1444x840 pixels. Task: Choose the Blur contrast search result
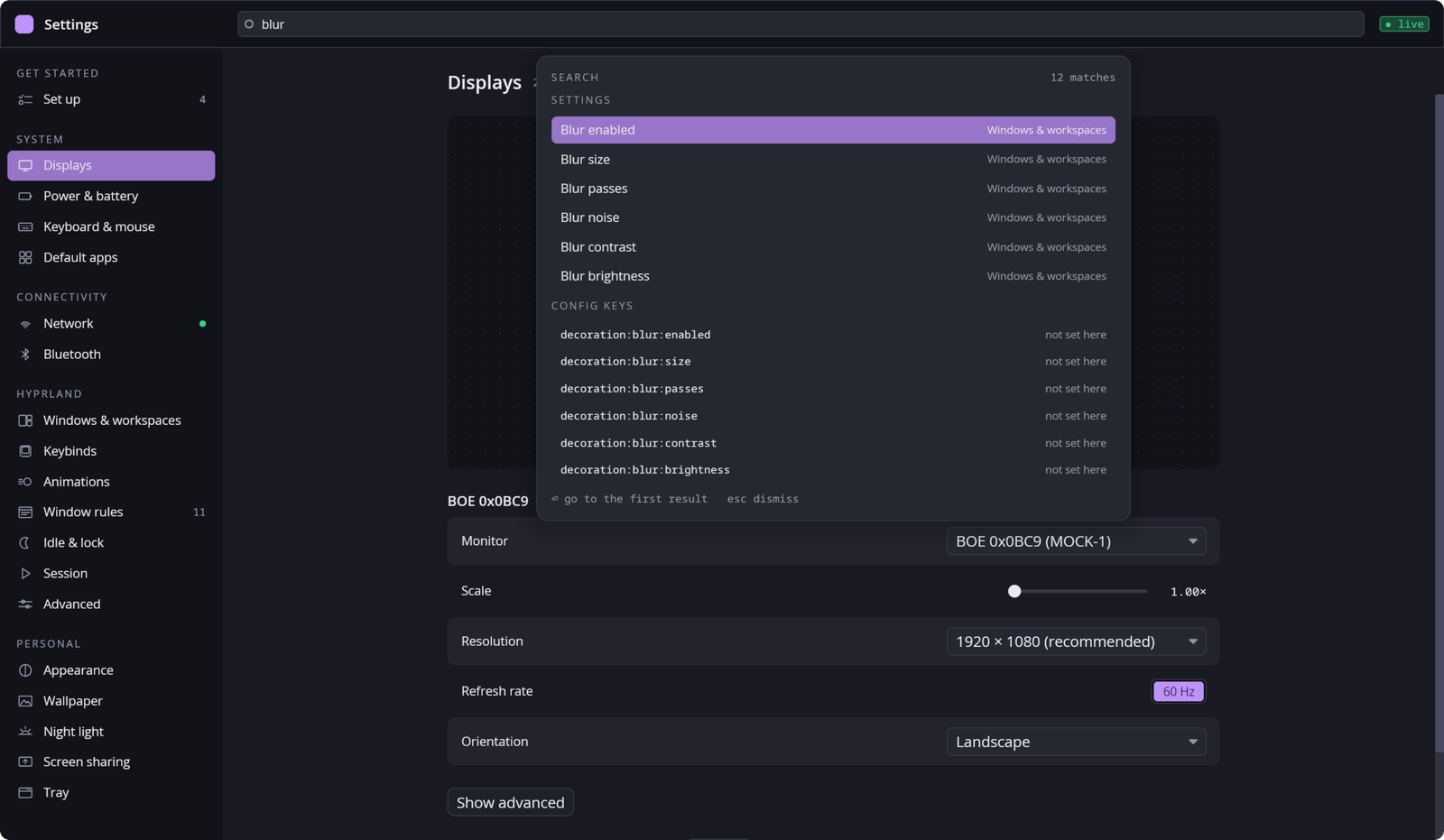point(833,247)
